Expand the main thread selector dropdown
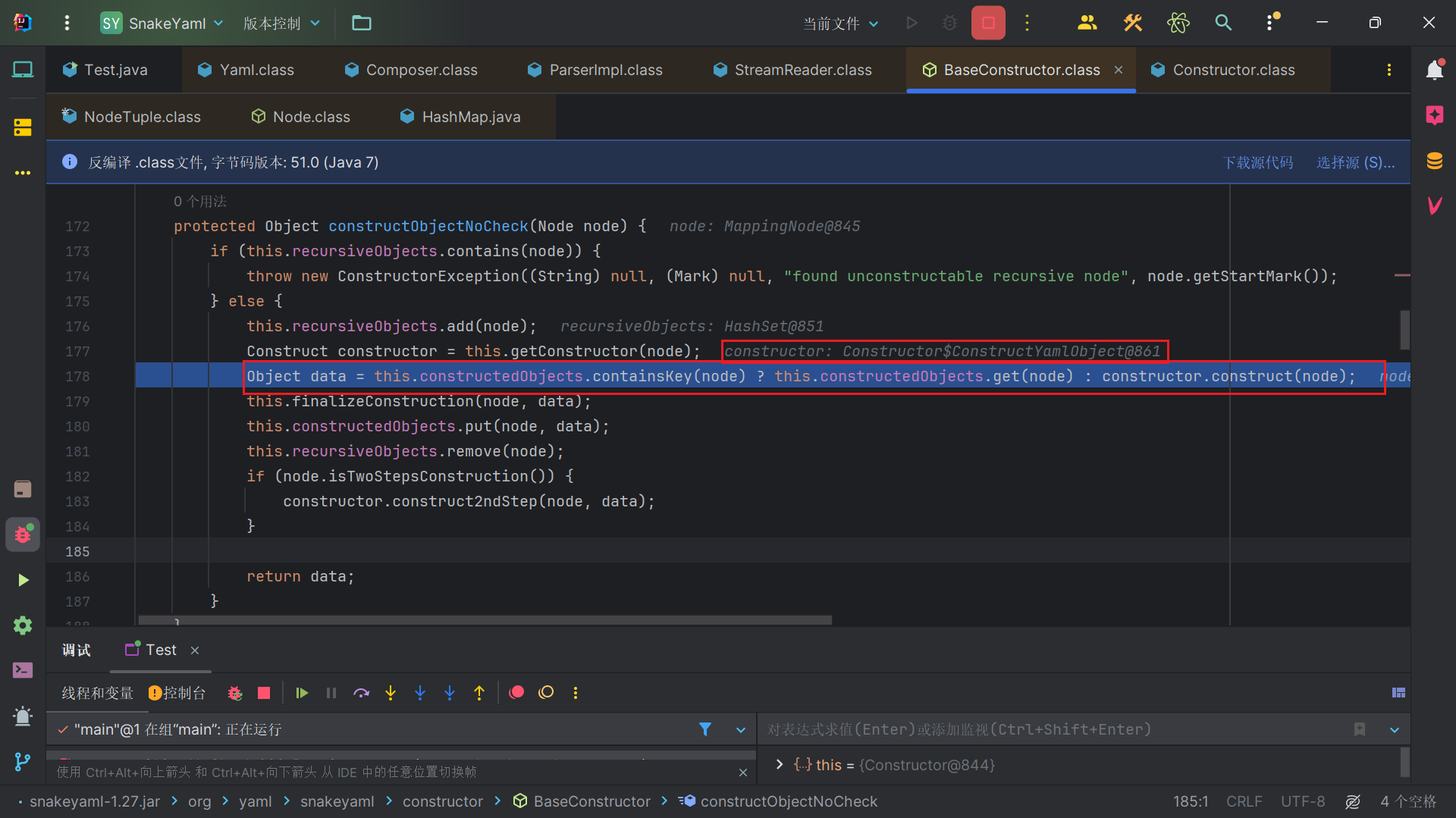The height and width of the screenshot is (818, 1456). [741, 730]
